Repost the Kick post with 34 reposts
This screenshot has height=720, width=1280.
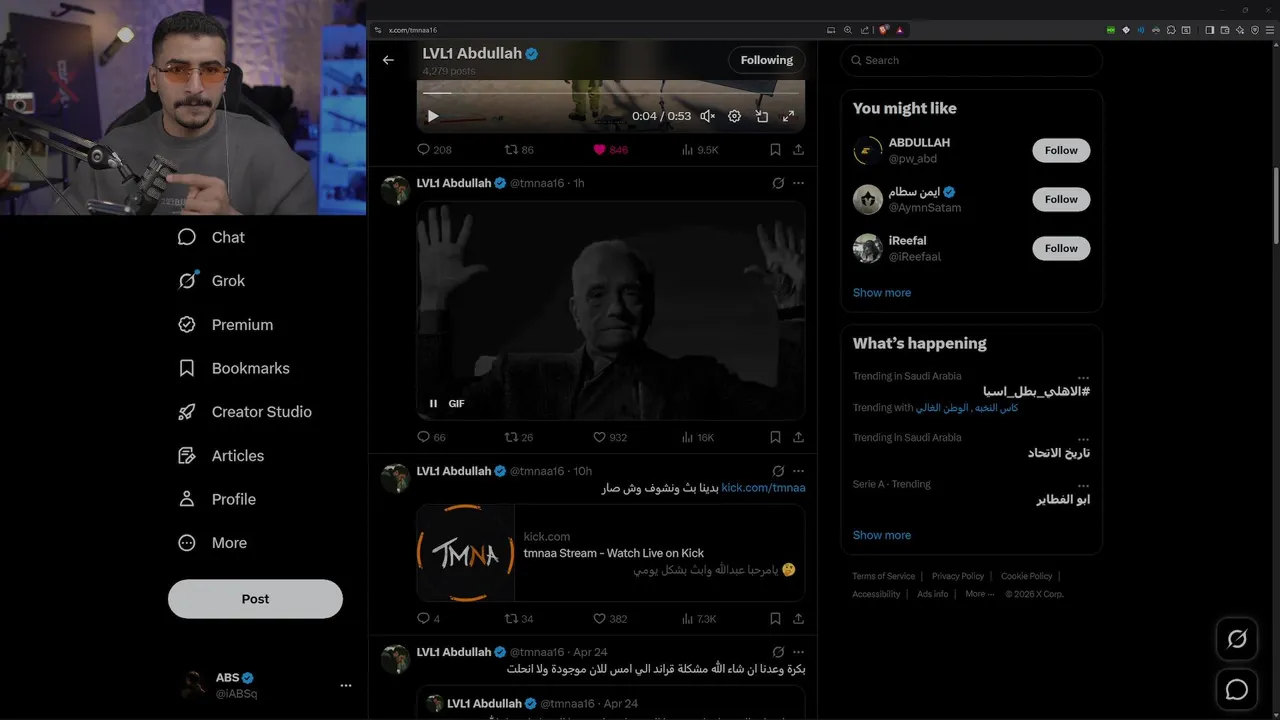click(519, 619)
